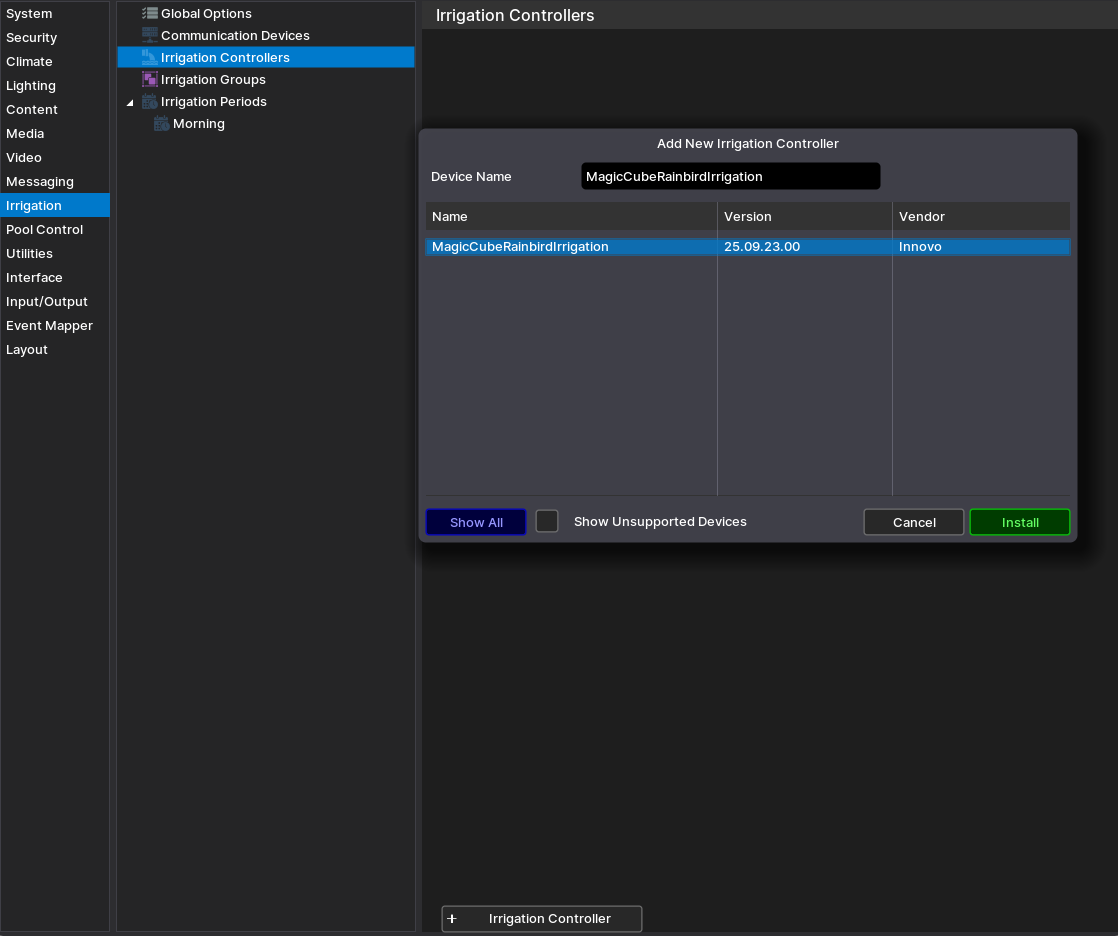Click the Irrigation Groups purple icon
The height and width of the screenshot is (936, 1118).
pos(150,80)
